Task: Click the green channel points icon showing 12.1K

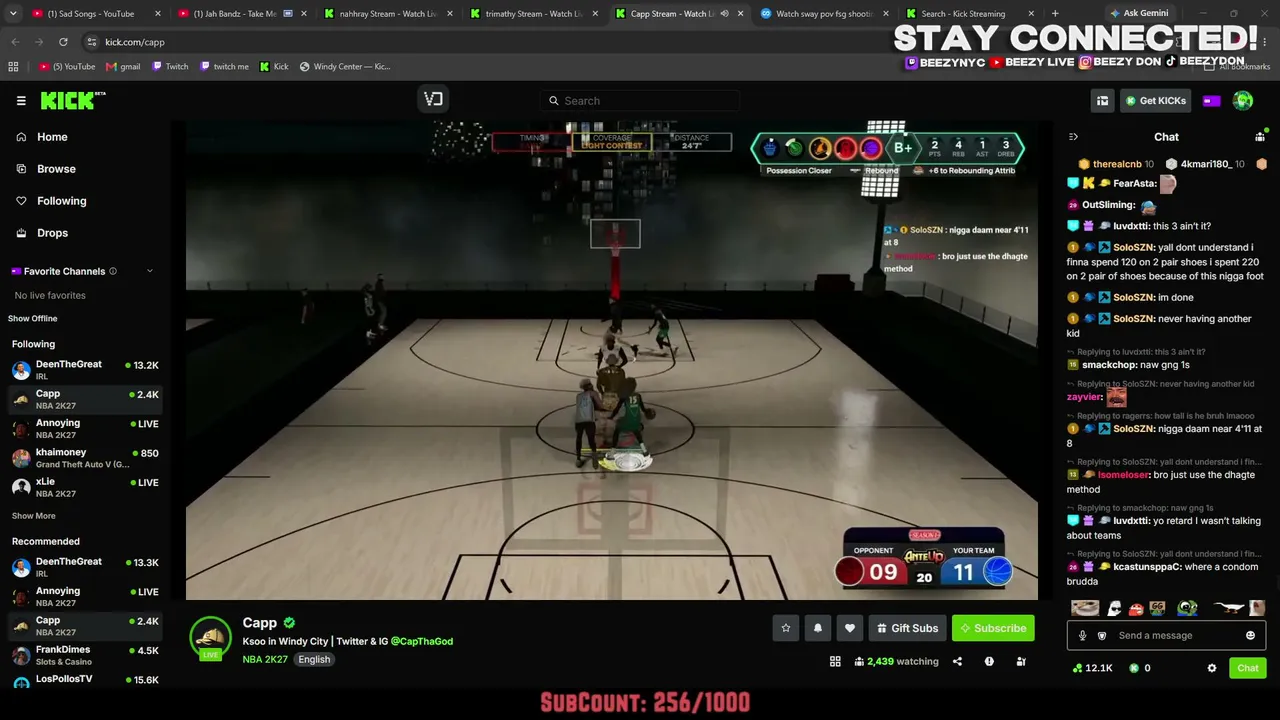Action: [x=1077, y=668]
